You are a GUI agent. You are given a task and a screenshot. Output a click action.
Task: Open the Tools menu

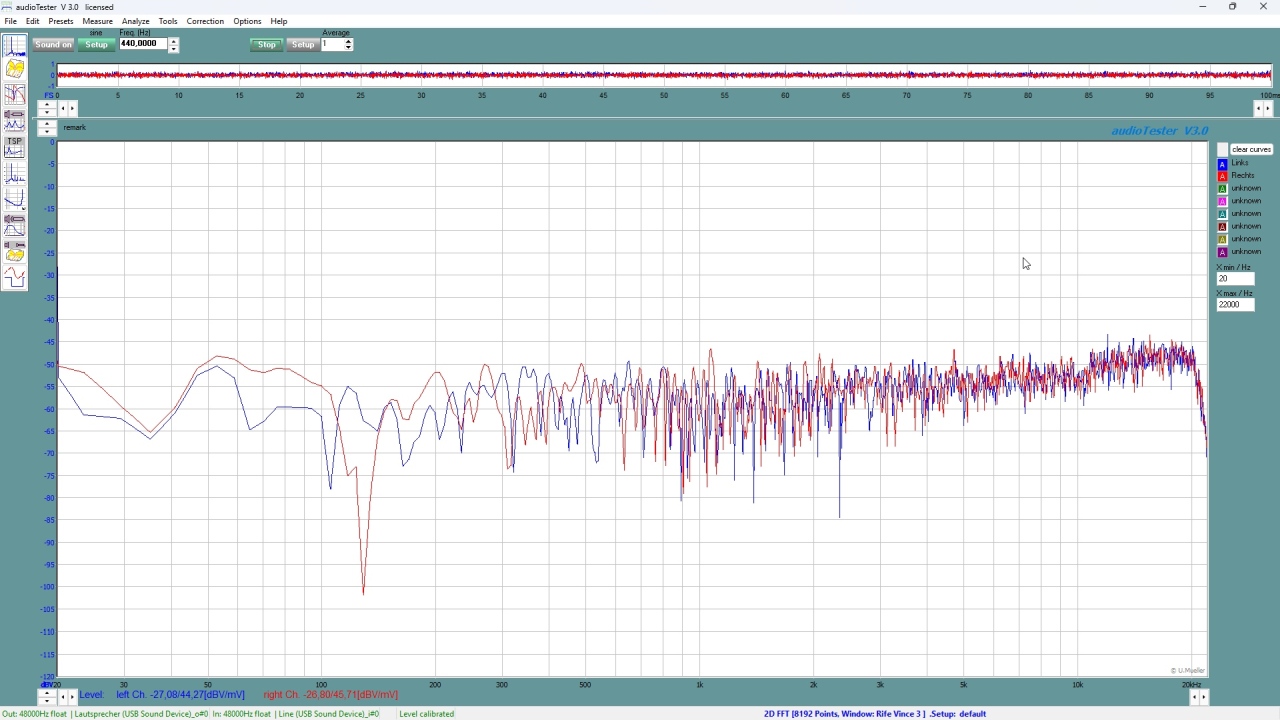168,21
